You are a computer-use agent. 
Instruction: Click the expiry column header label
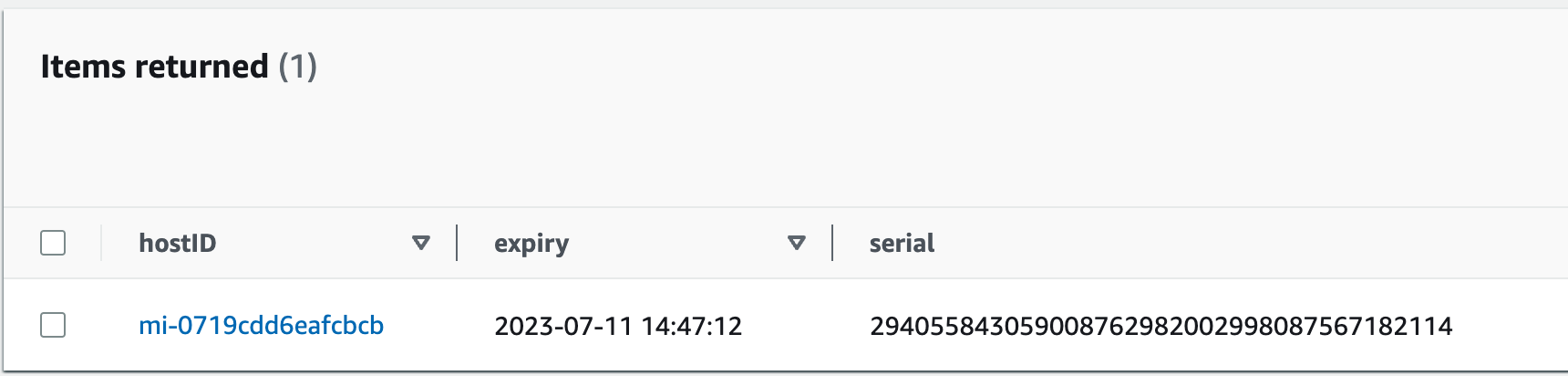[531, 244]
